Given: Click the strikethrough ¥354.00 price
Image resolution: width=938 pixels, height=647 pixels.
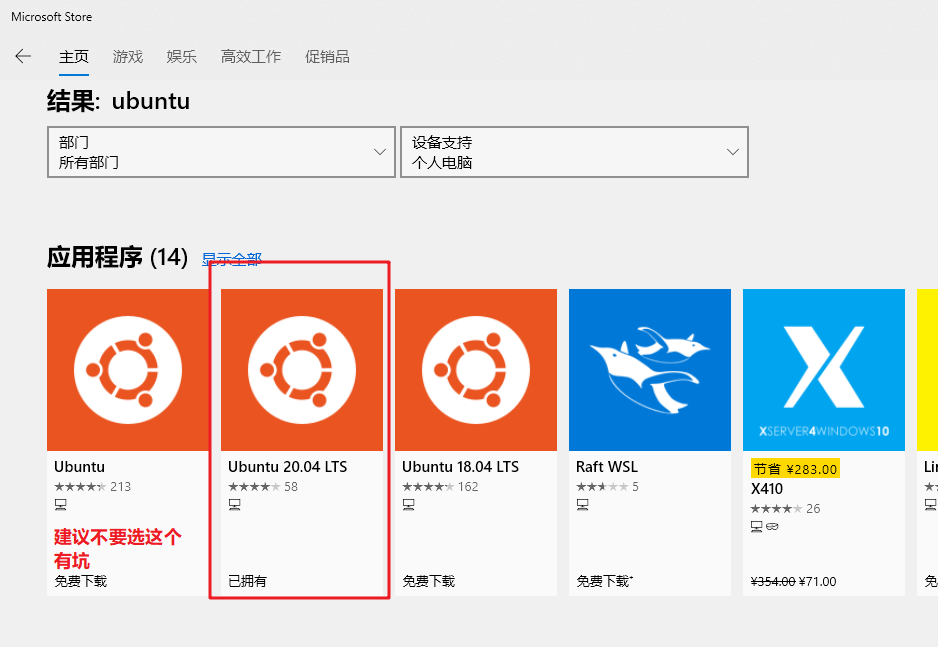Looking at the screenshot, I should 773,582.
